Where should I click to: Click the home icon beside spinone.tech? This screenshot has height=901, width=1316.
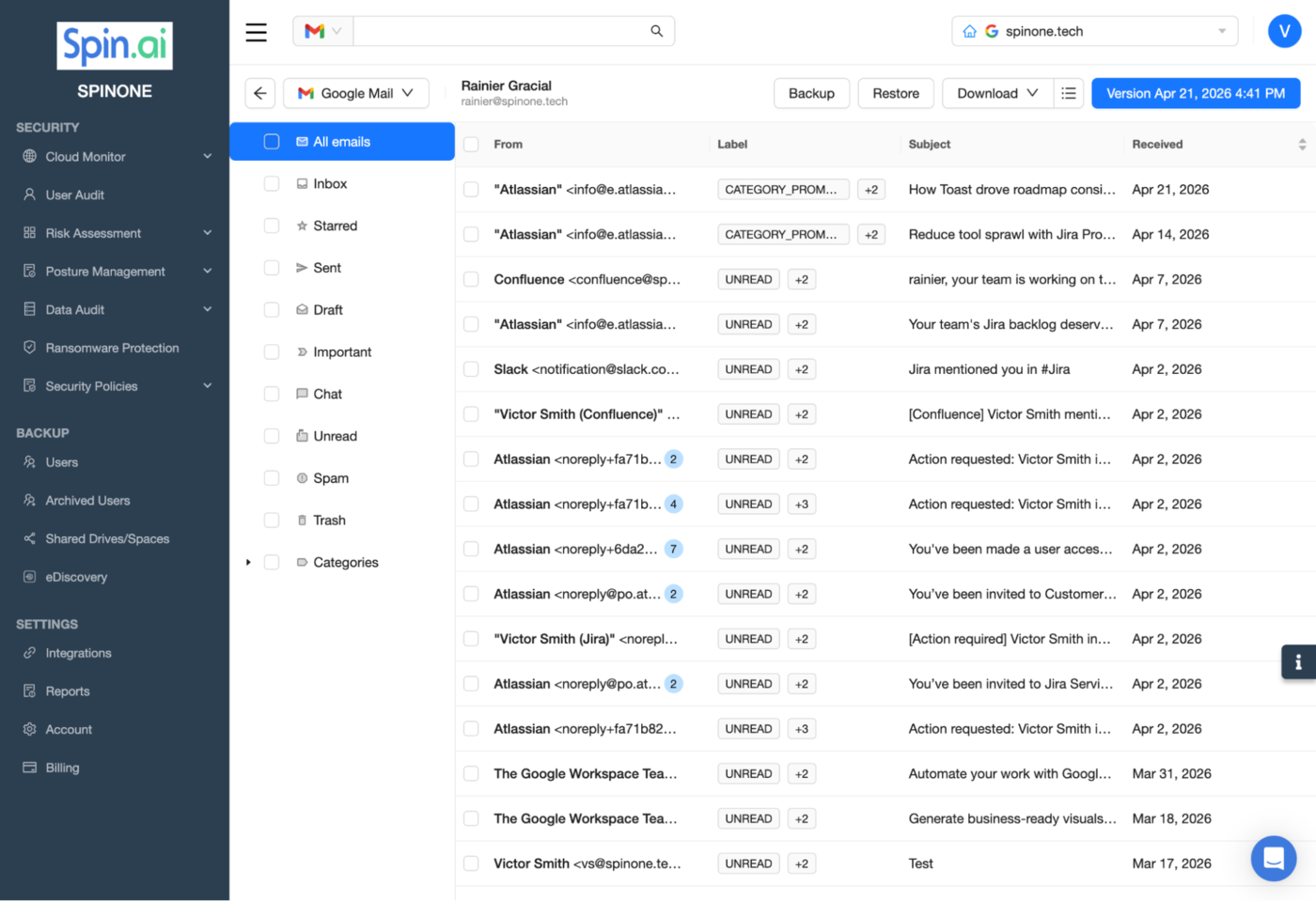(x=969, y=31)
